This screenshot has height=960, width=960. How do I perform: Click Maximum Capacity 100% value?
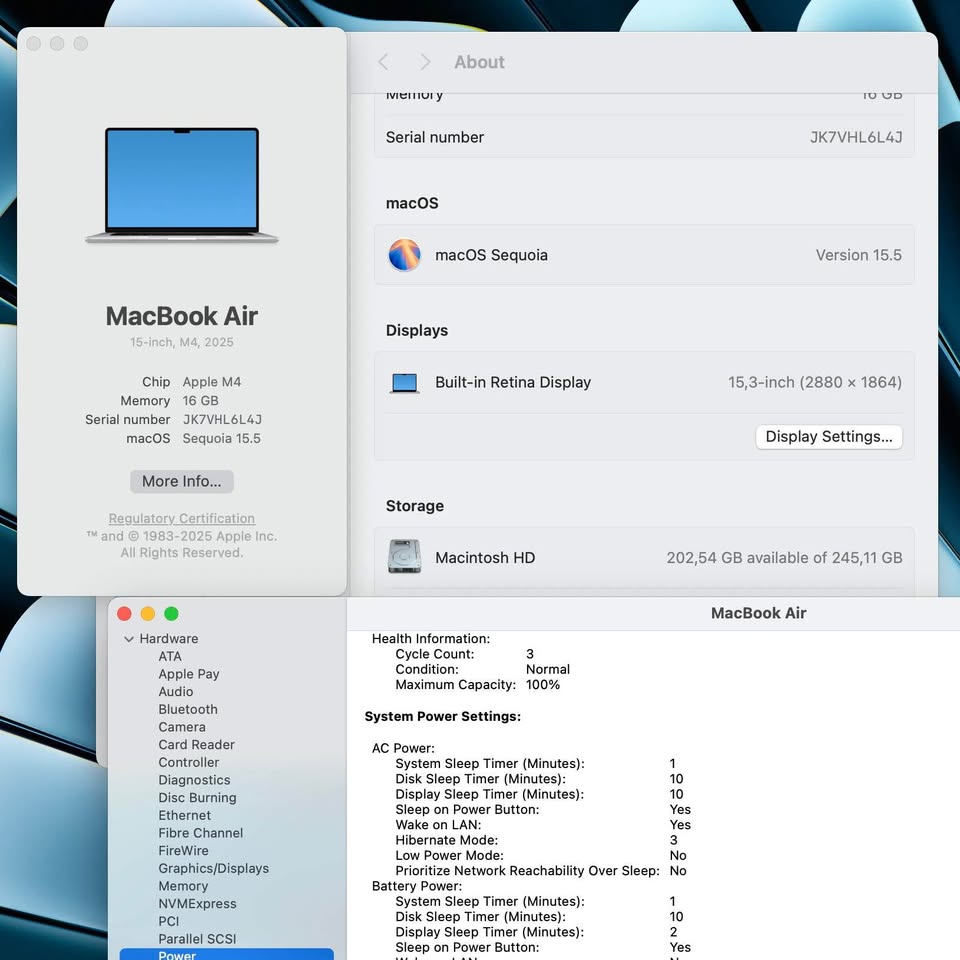pos(542,685)
